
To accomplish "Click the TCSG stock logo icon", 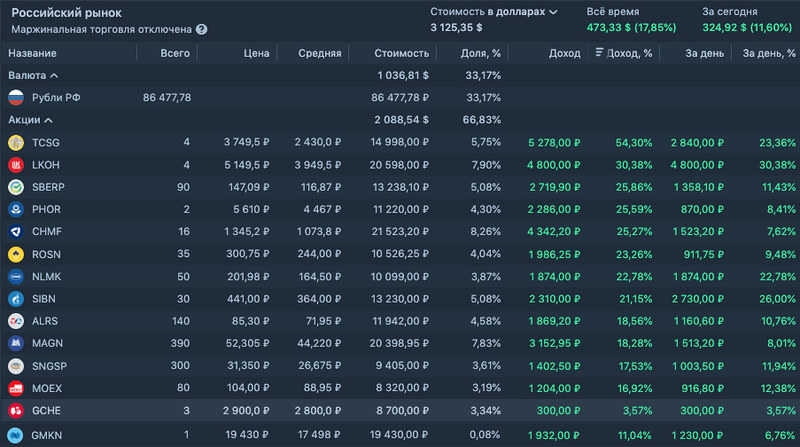I will point(16,142).
